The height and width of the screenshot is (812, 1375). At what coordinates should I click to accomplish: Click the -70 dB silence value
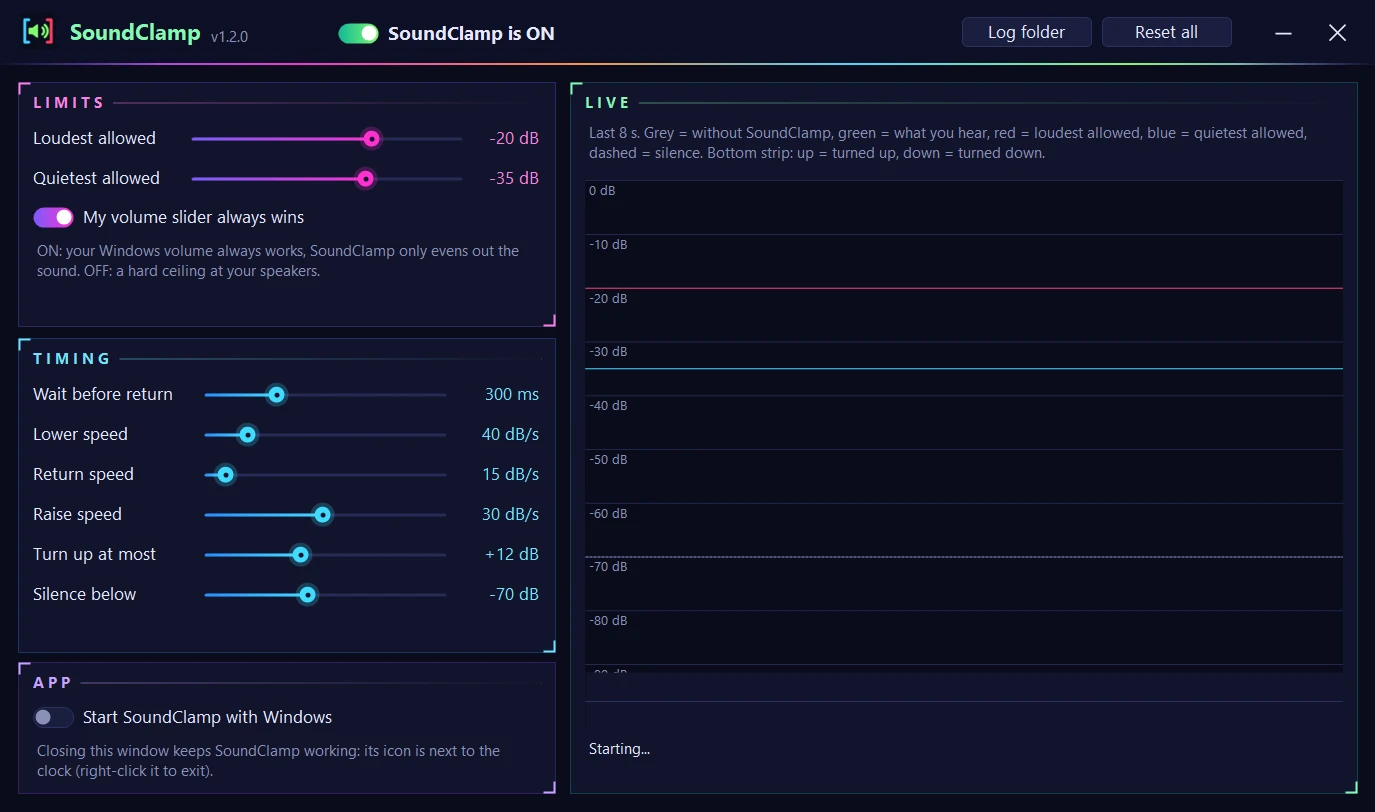pos(514,594)
